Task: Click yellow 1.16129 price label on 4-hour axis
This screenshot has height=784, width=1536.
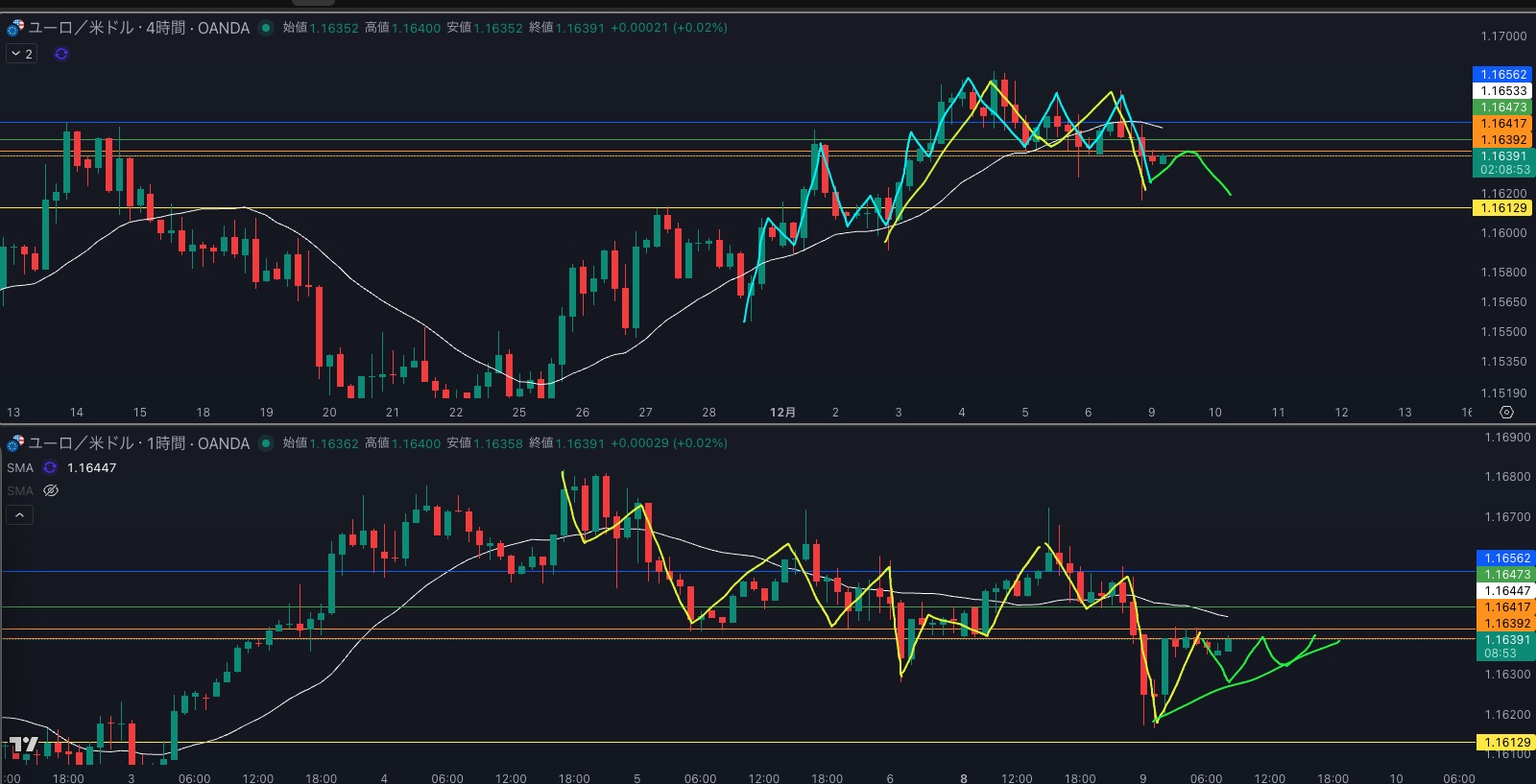Action: pyautogui.click(x=1502, y=208)
